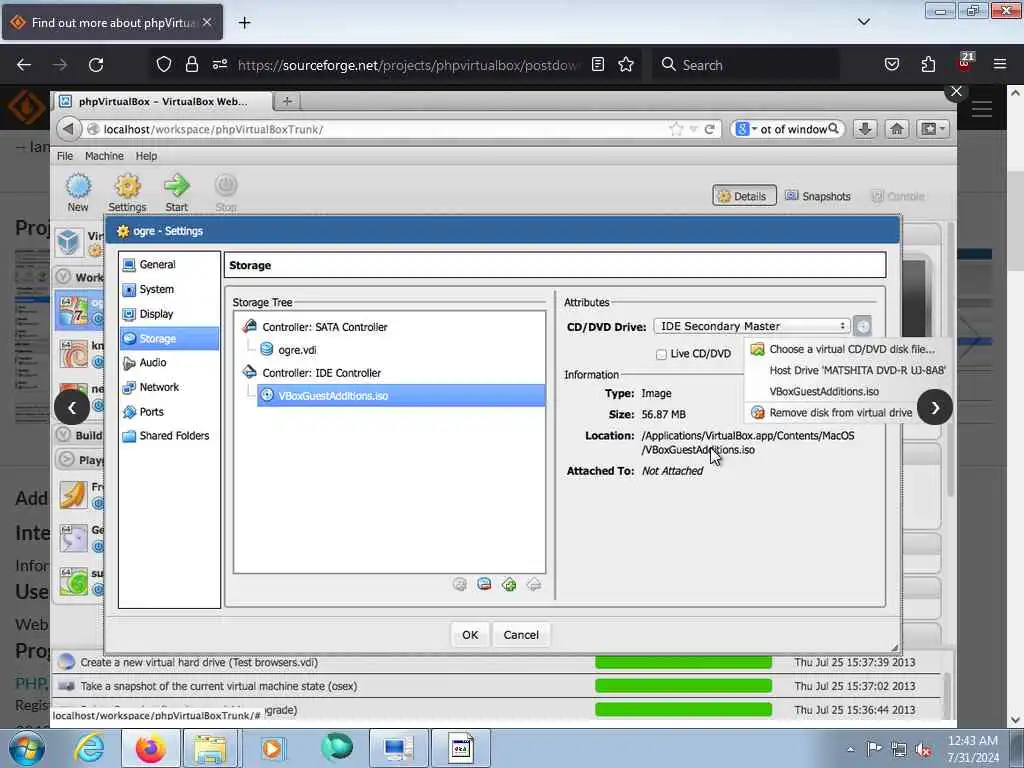Click the Firefox back arrow button
This screenshot has height=768, width=1024.
click(x=24, y=65)
